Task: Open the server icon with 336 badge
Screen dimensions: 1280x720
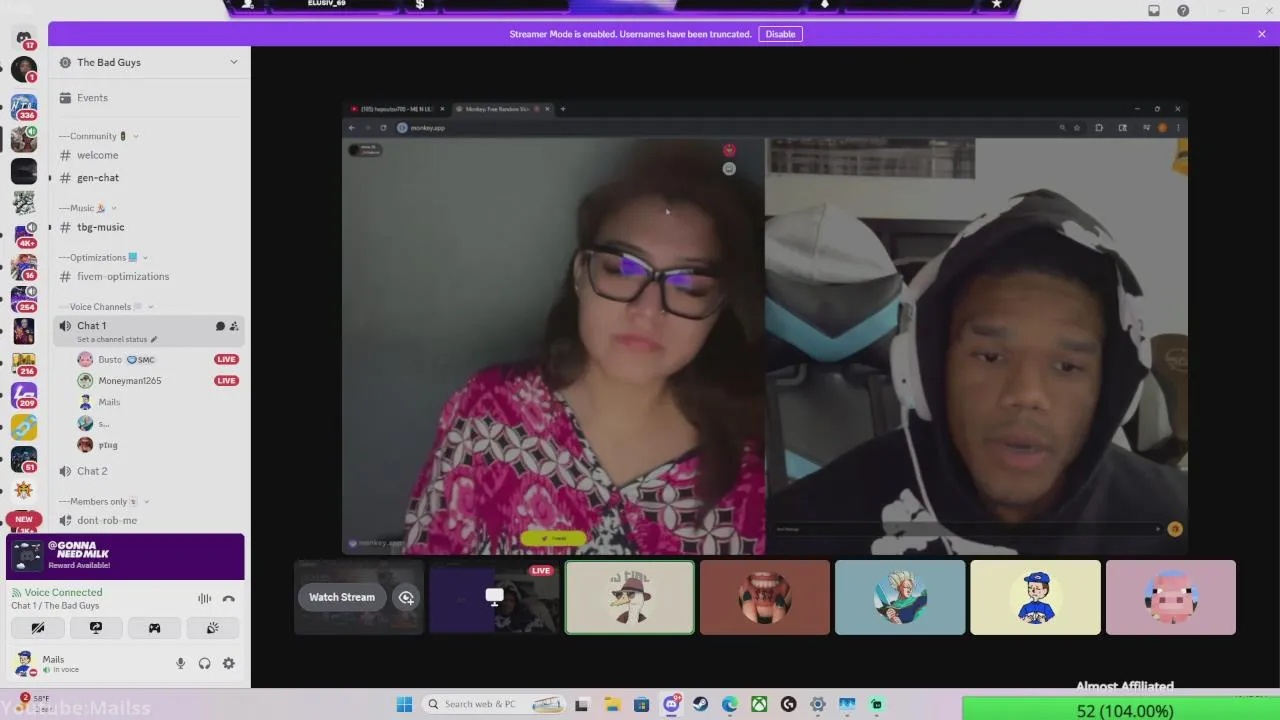Action: [24, 106]
